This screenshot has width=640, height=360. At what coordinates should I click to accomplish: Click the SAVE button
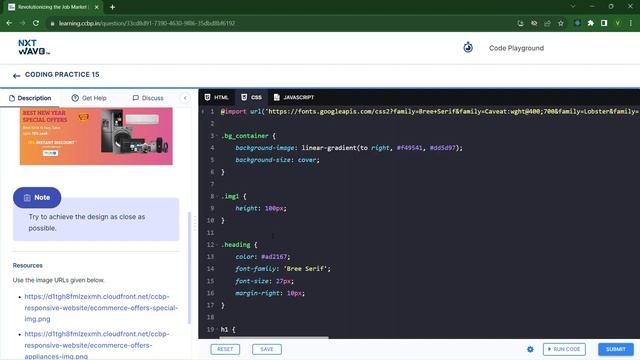267,349
